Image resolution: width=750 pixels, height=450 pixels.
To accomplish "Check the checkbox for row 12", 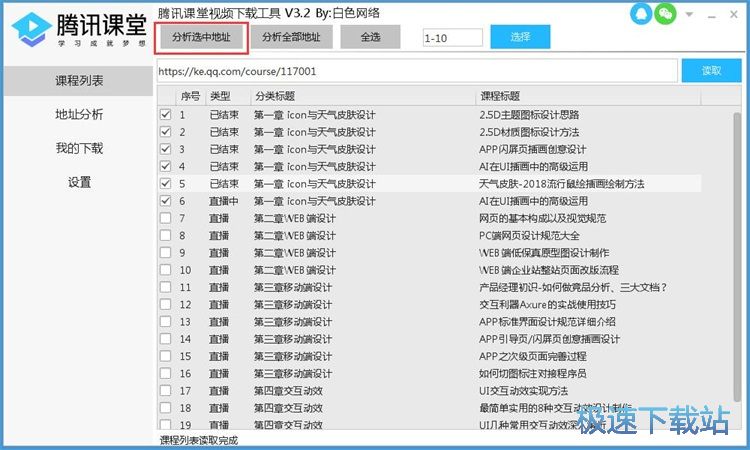I will [x=165, y=304].
